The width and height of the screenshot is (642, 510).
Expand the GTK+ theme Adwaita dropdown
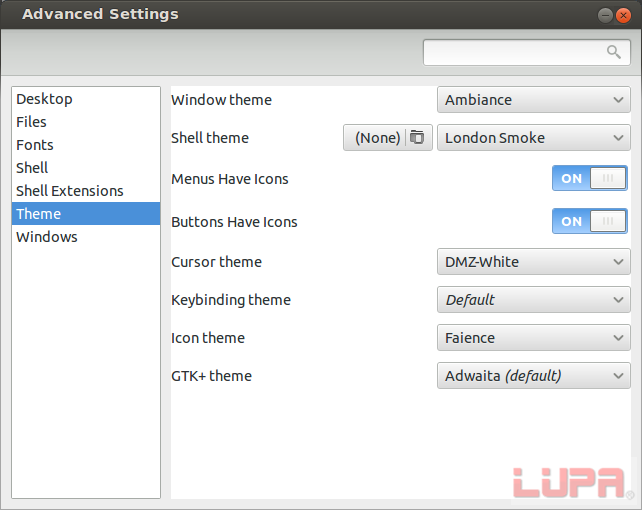pos(533,375)
